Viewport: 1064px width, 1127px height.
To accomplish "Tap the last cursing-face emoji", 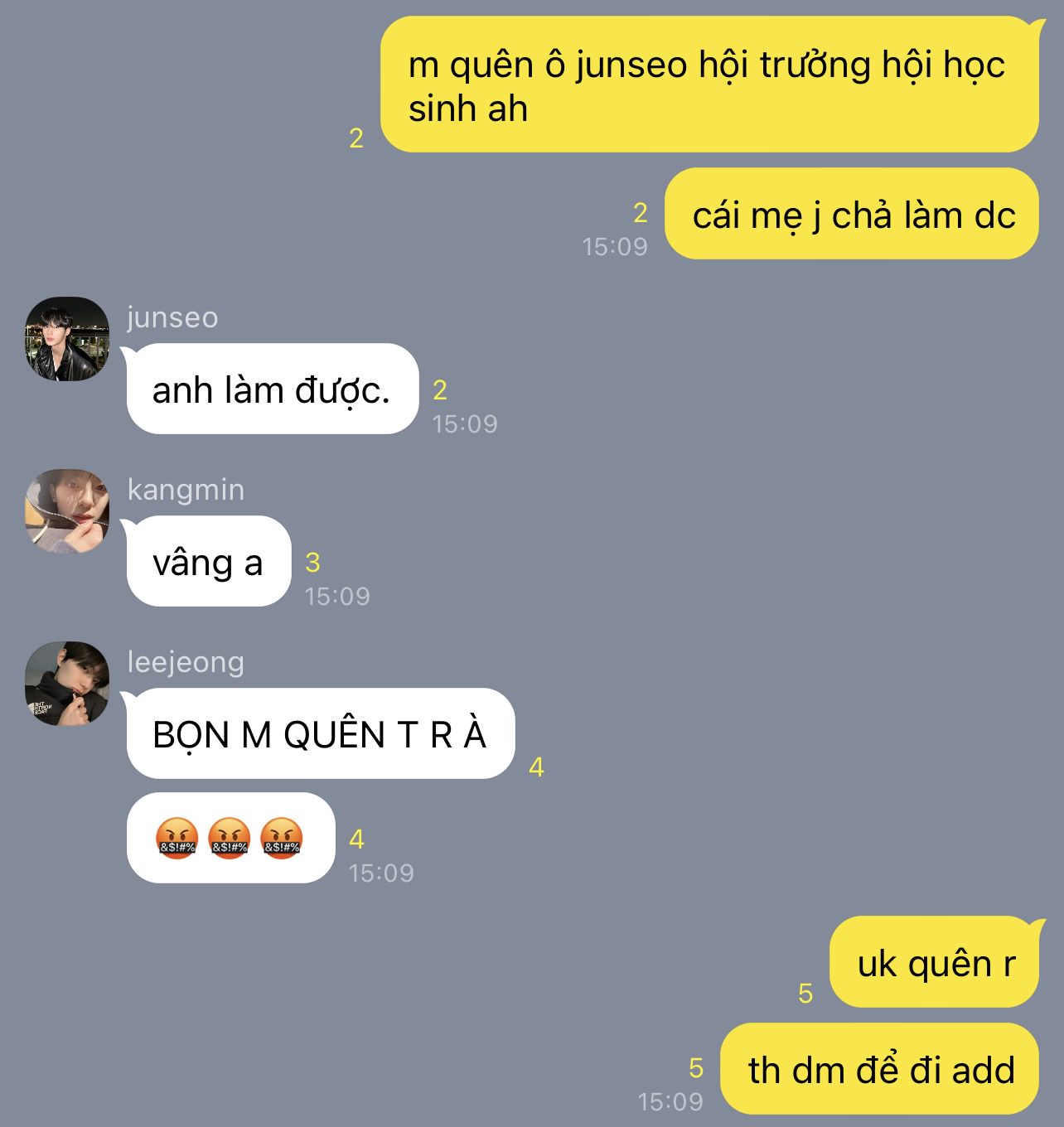I will (x=282, y=839).
